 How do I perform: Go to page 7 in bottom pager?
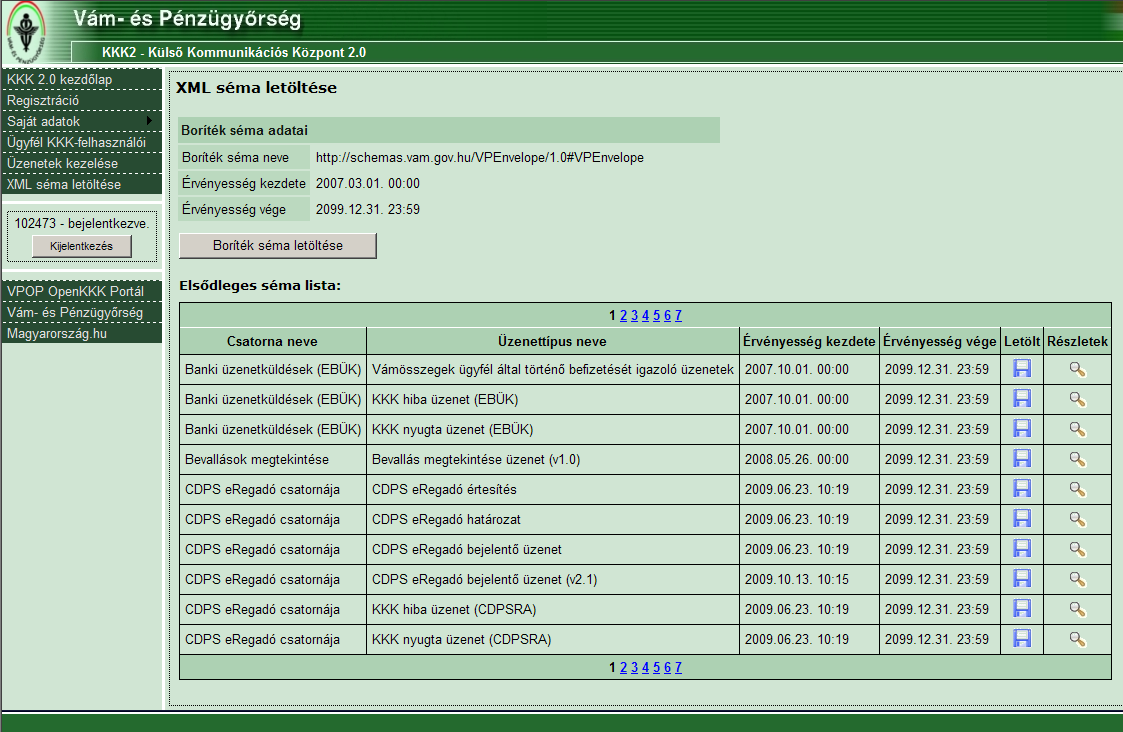[x=678, y=668]
